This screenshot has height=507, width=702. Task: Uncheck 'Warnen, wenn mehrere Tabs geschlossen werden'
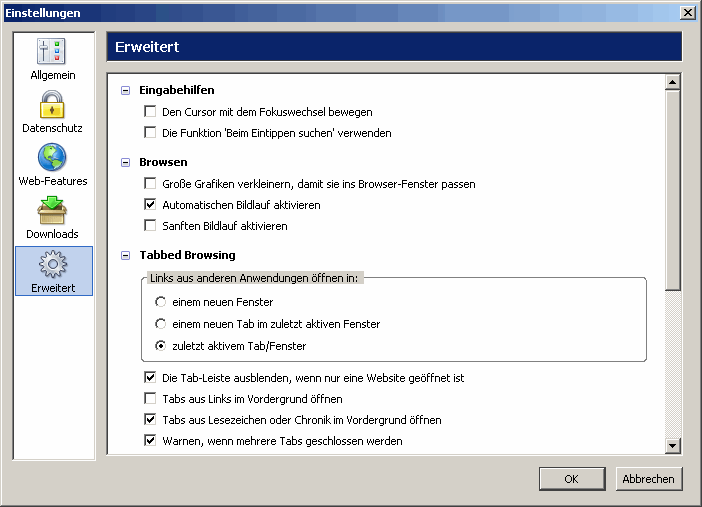click(151, 441)
